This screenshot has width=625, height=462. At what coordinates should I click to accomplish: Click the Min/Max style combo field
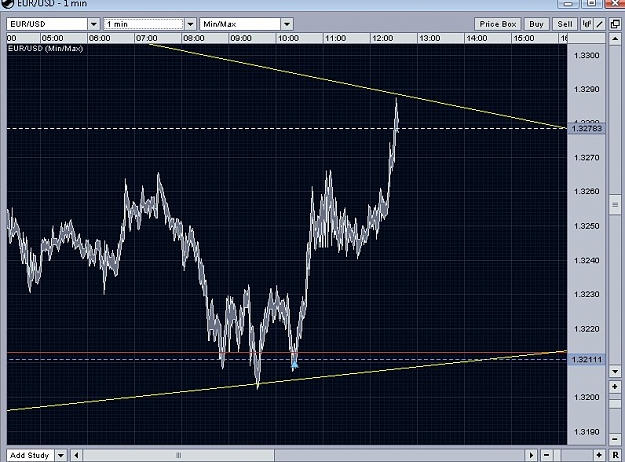[x=240, y=24]
